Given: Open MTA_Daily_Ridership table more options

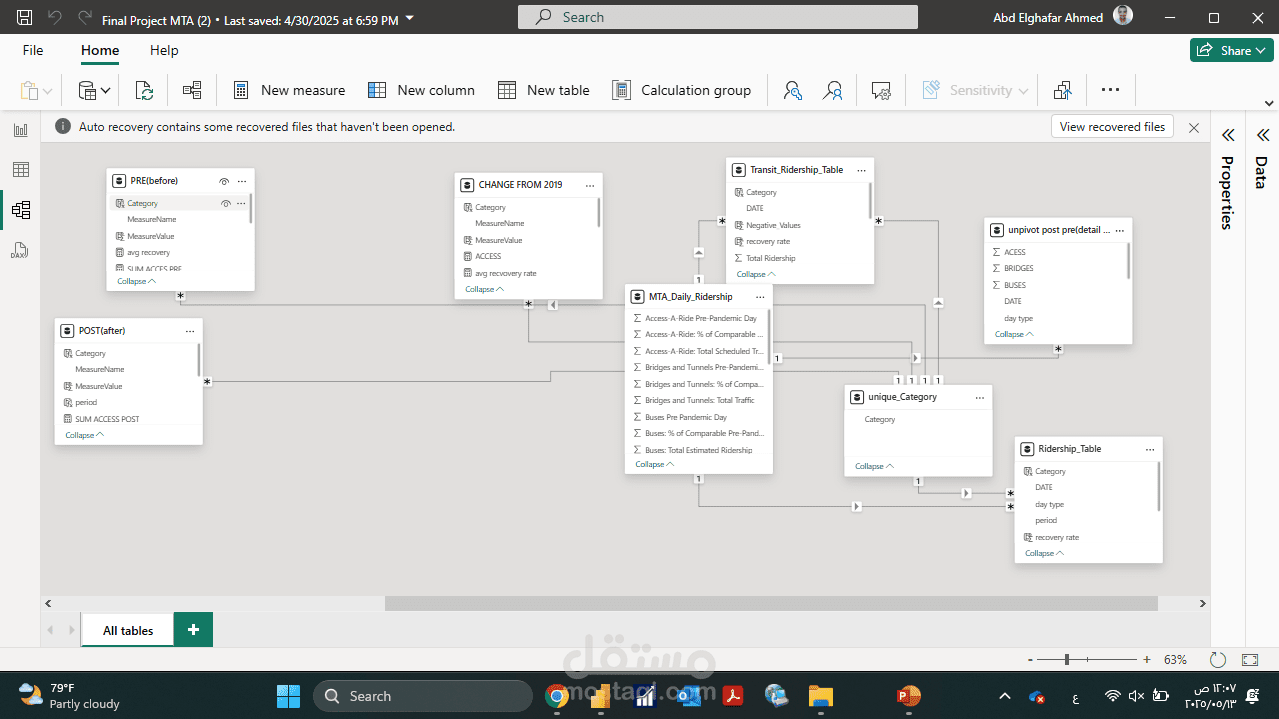Looking at the screenshot, I should coord(760,297).
